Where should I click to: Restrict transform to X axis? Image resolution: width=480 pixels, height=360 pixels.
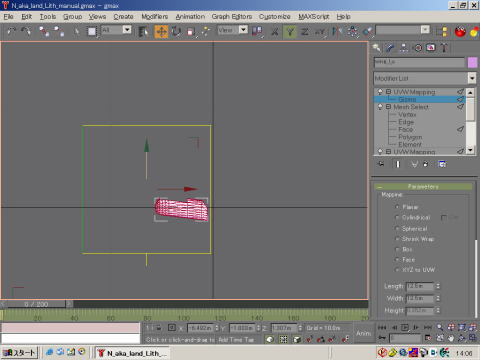(275, 31)
